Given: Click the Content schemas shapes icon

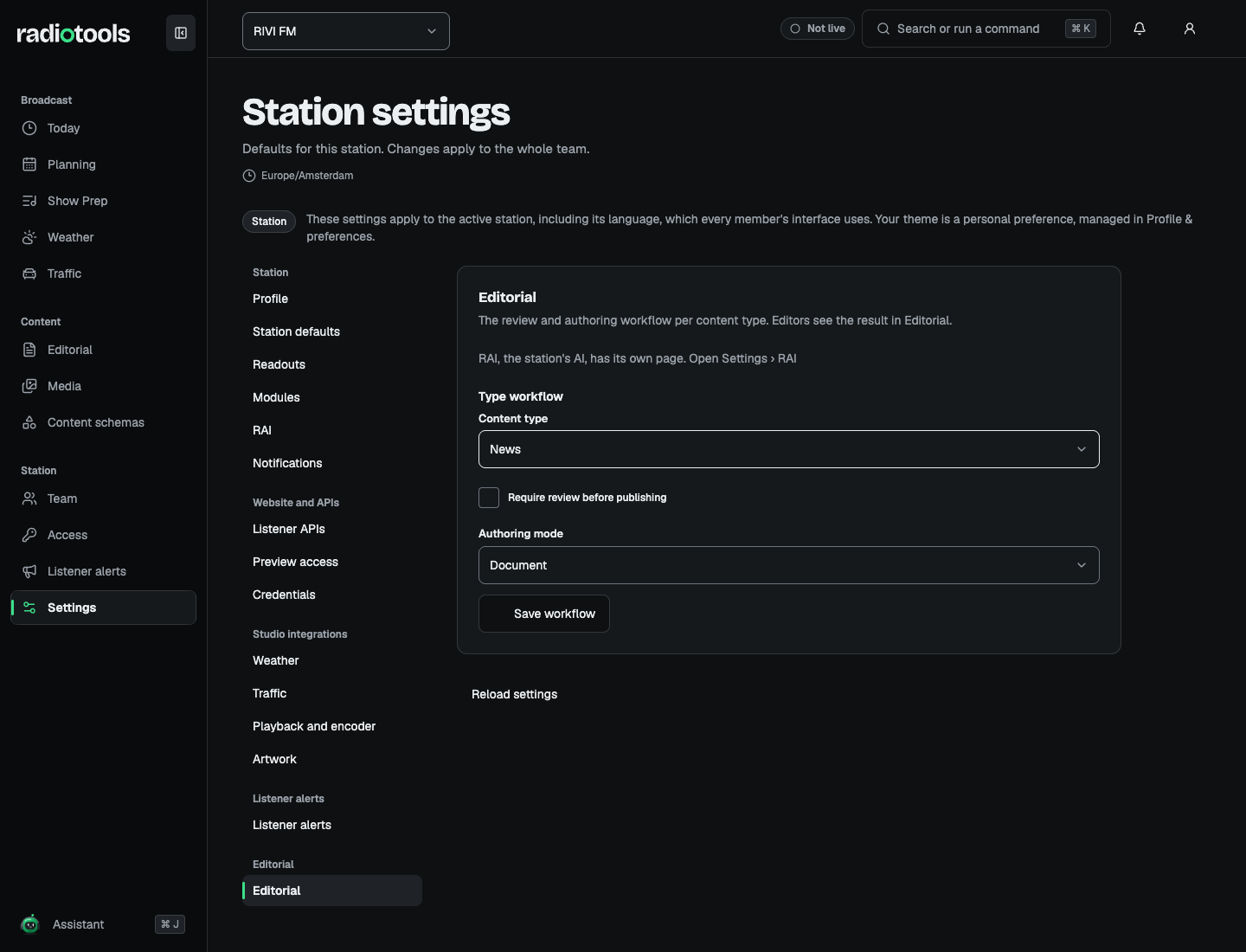Looking at the screenshot, I should pos(29,422).
